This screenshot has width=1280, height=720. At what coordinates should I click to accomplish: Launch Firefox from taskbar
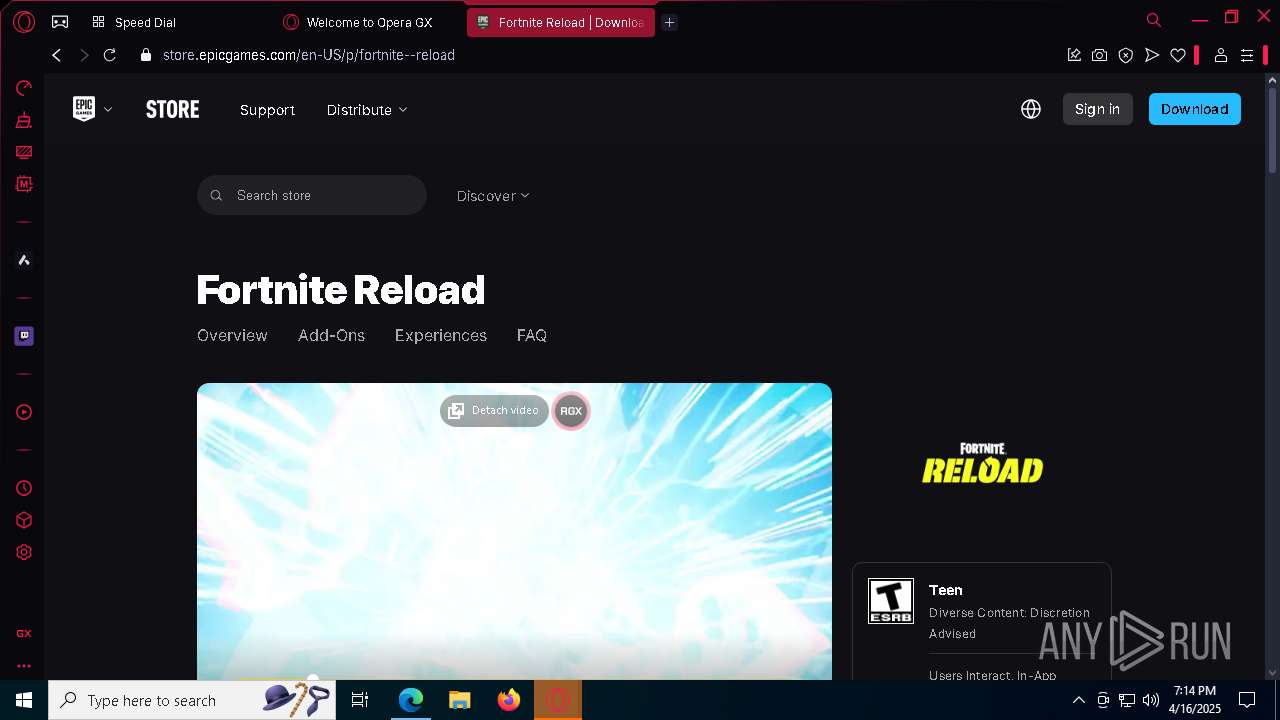(x=509, y=700)
